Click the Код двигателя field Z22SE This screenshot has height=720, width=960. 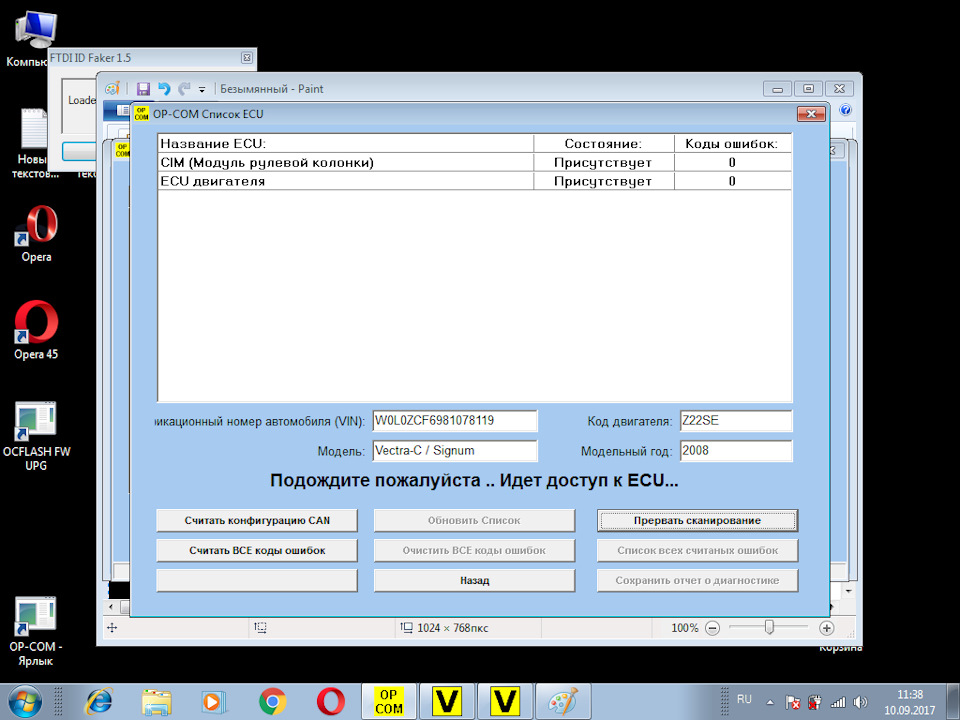[736, 421]
